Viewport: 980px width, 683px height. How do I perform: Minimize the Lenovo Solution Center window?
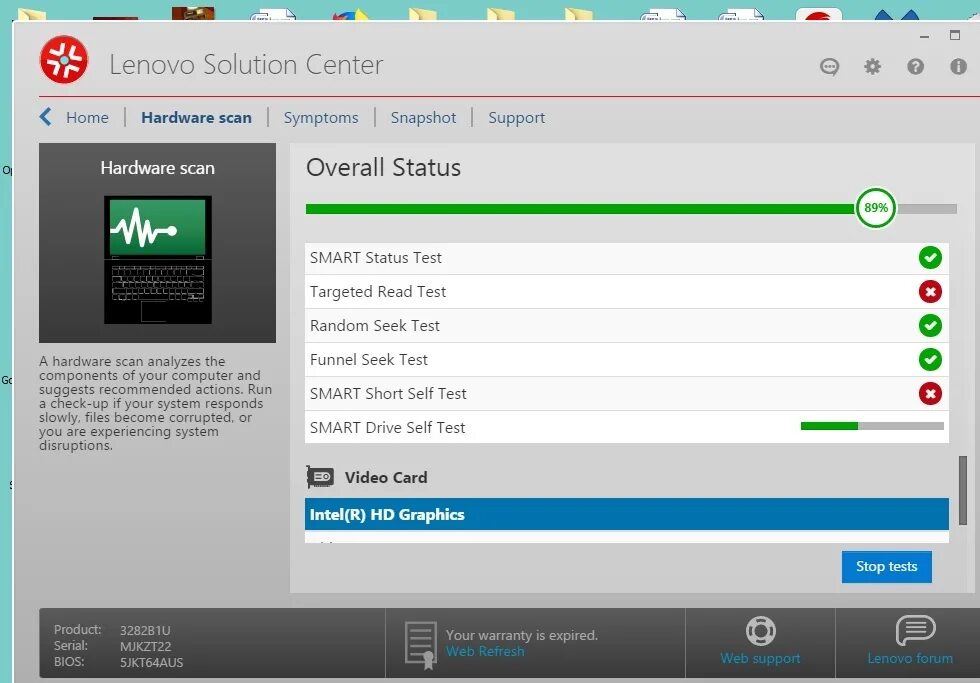tap(924, 37)
